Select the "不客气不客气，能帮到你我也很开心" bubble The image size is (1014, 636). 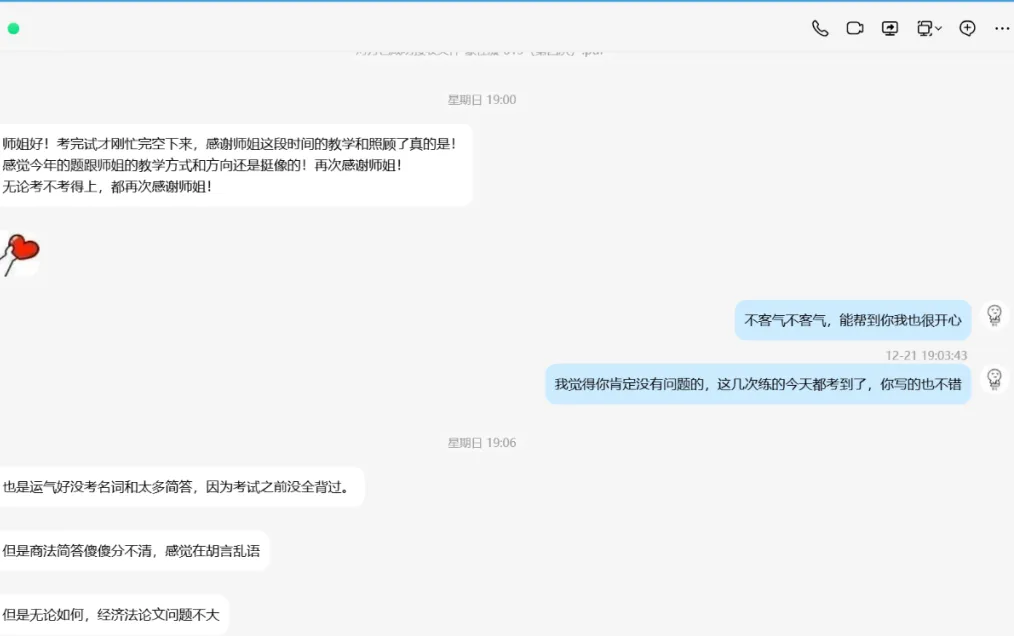point(852,320)
